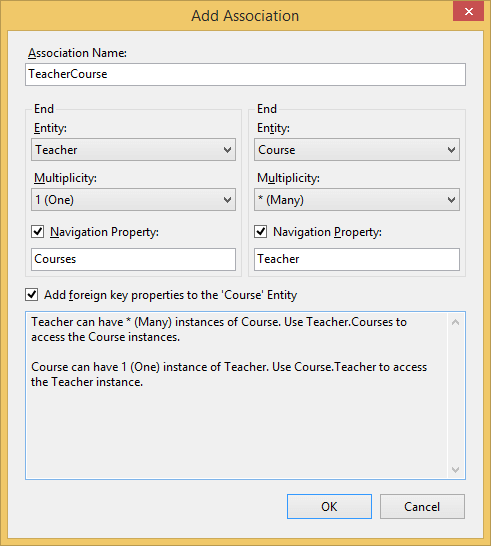Screen dimensions: 491x546
Task: Click inside the association description text area
Action: [237, 395]
